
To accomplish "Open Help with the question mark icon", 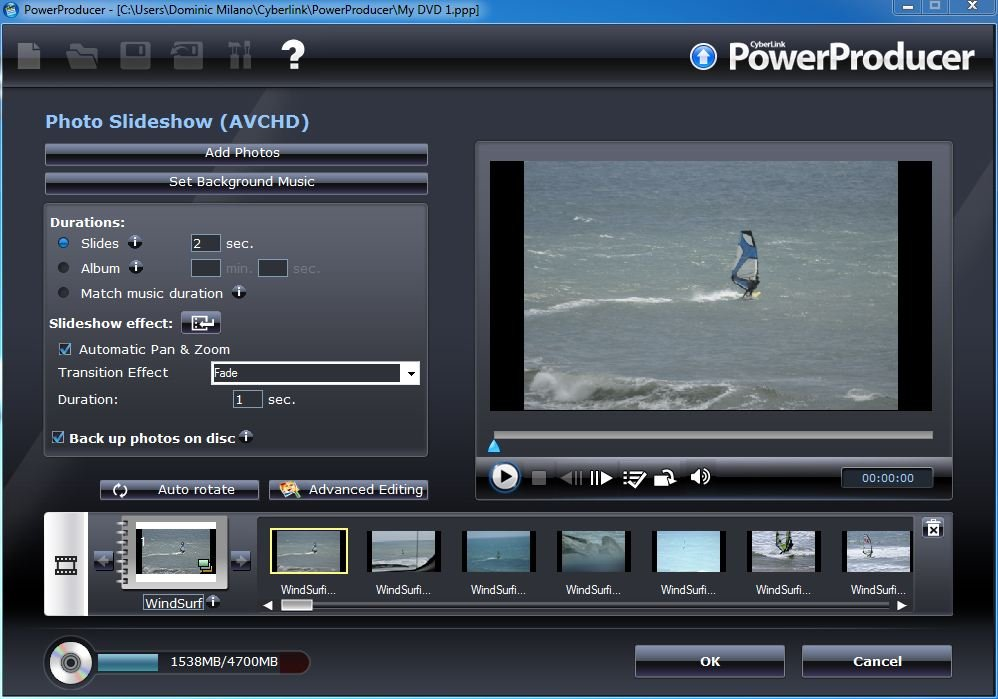I will point(292,55).
